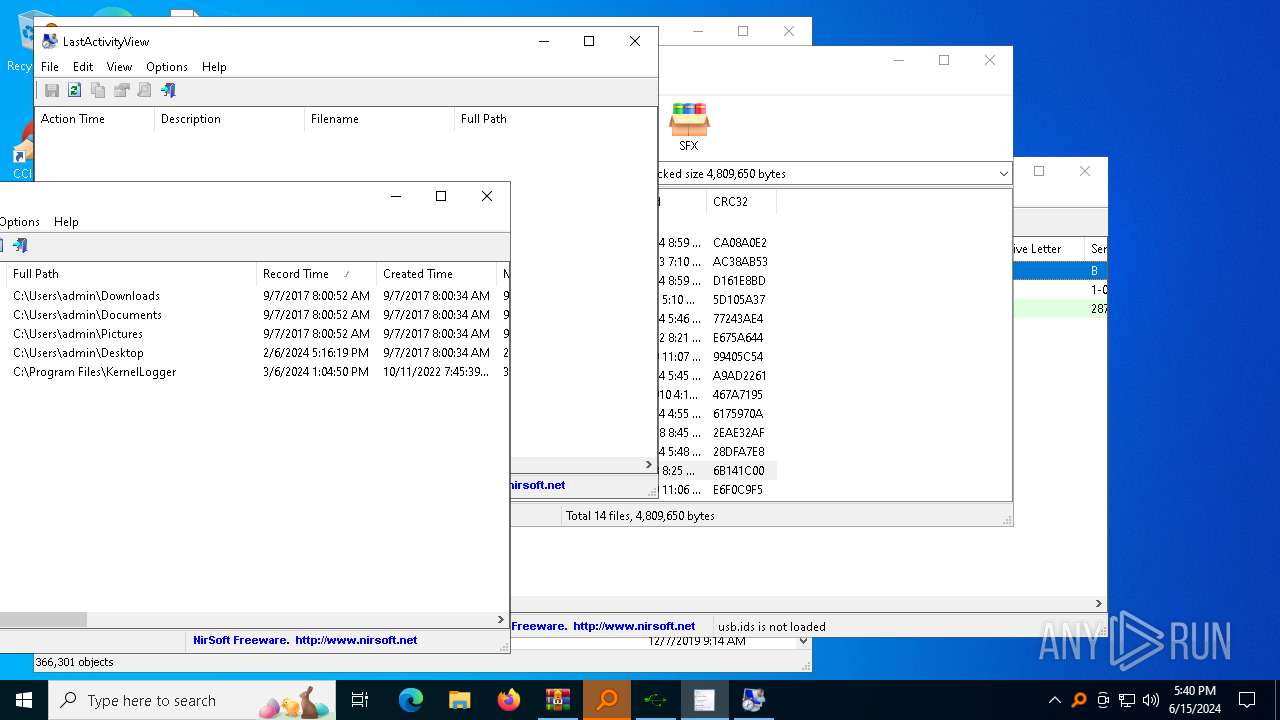Viewport: 1280px width, 720px height.
Task: Click the Properties icon in LastActivityView toolbar
Action: [121, 90]
